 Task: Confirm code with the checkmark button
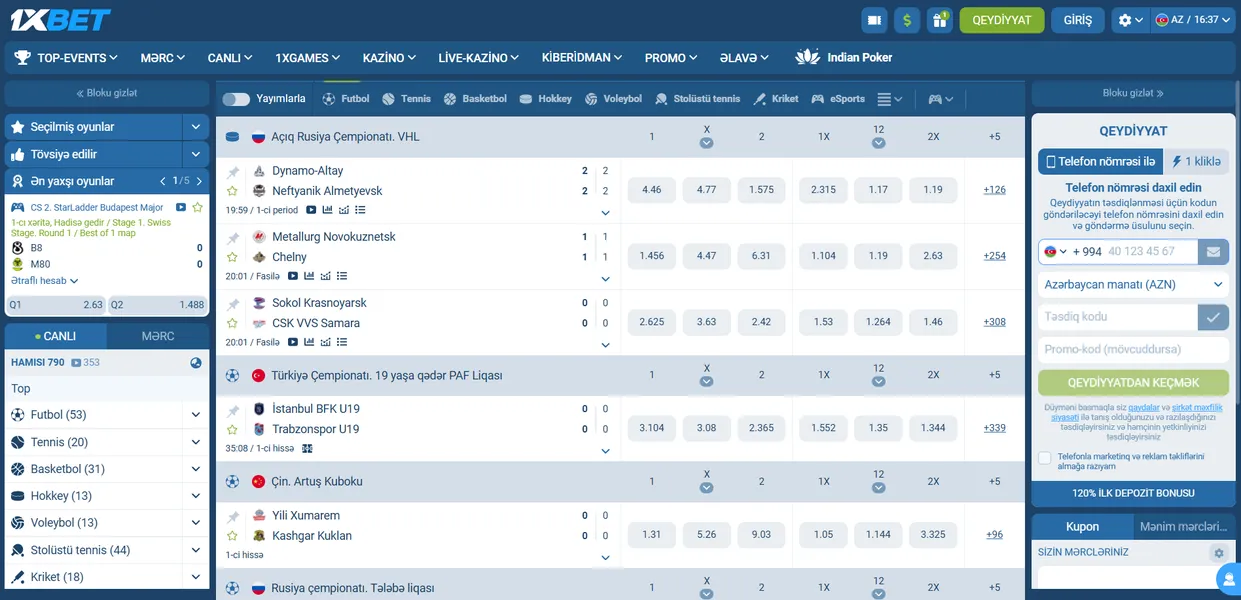(x=1213, y=317)
